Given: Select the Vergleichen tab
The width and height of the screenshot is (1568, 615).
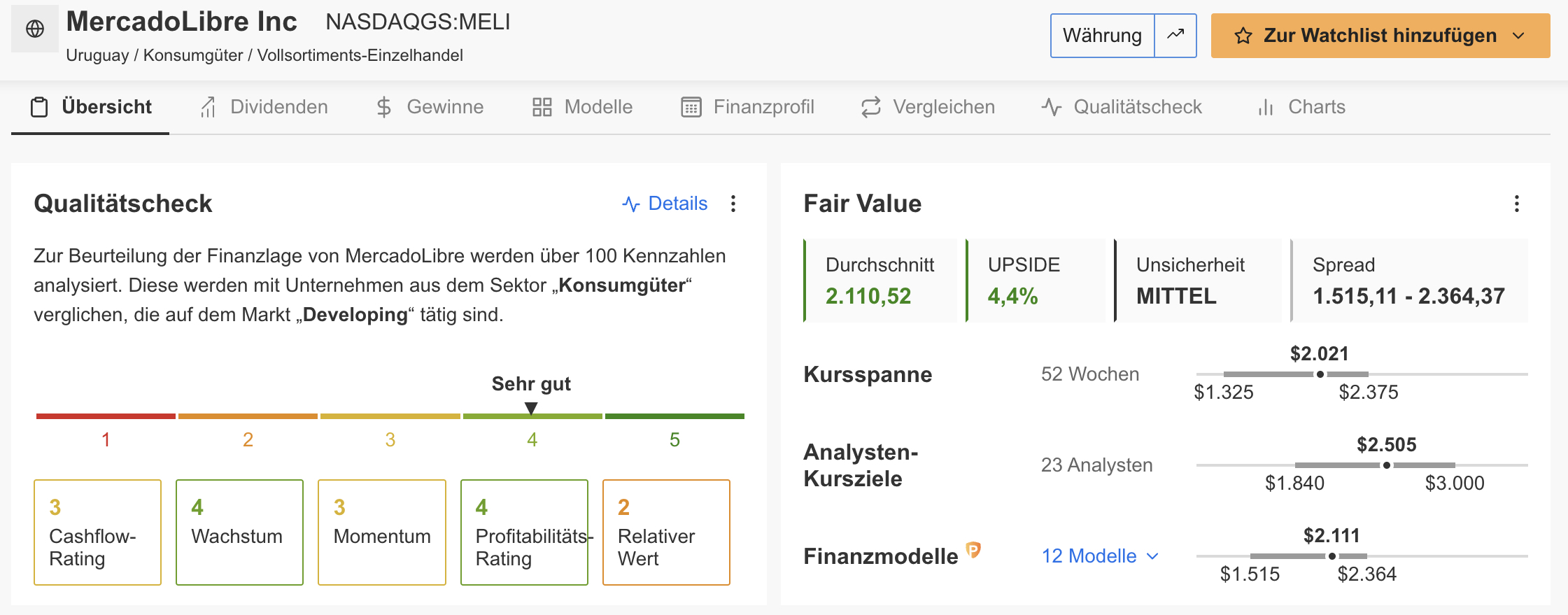Looking at the screenshot, I should pos(928,107).
